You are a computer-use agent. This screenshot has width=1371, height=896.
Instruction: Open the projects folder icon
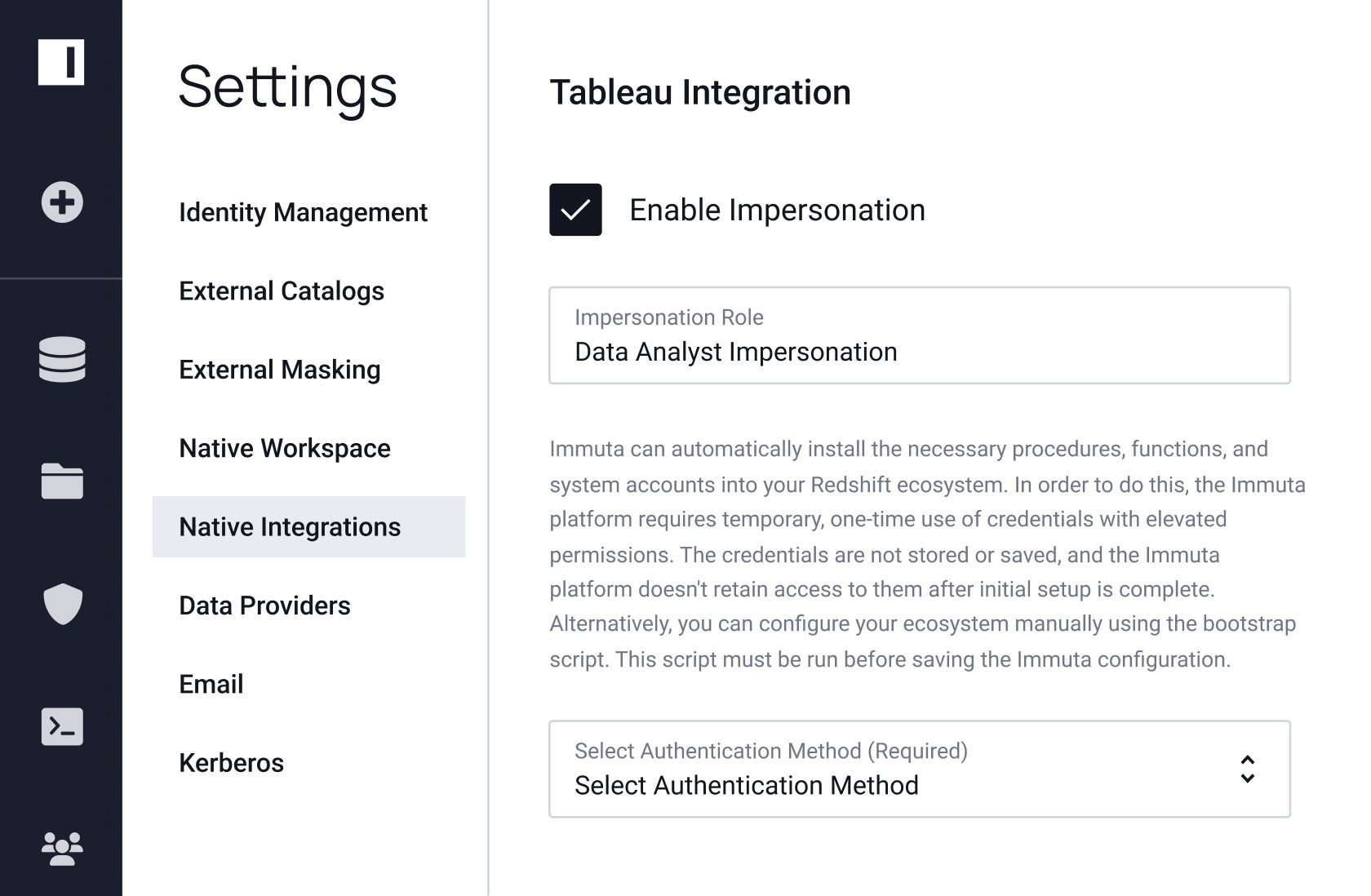click(62, 481)
